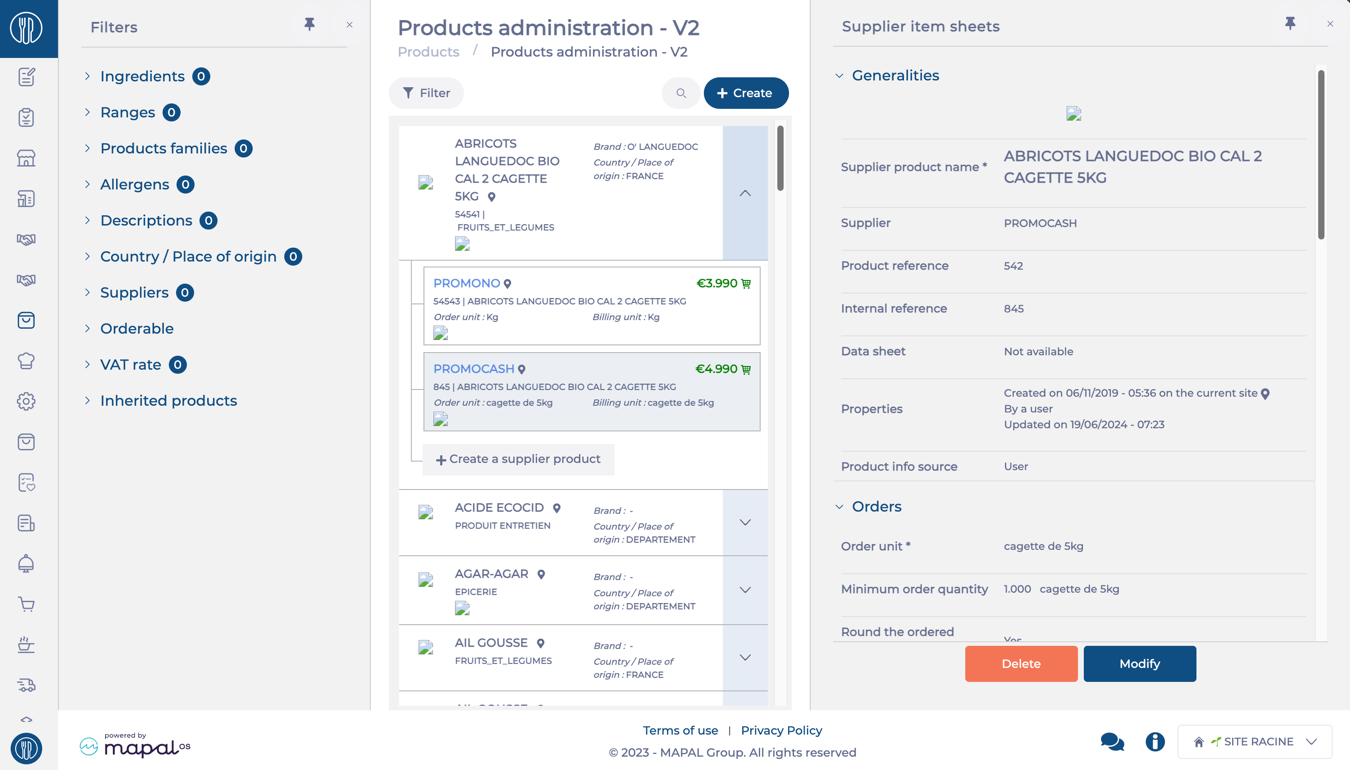The height and width of the screenshot is (770, 1350).
Task: Click Create a supplier product
Action: click(518, 459)
